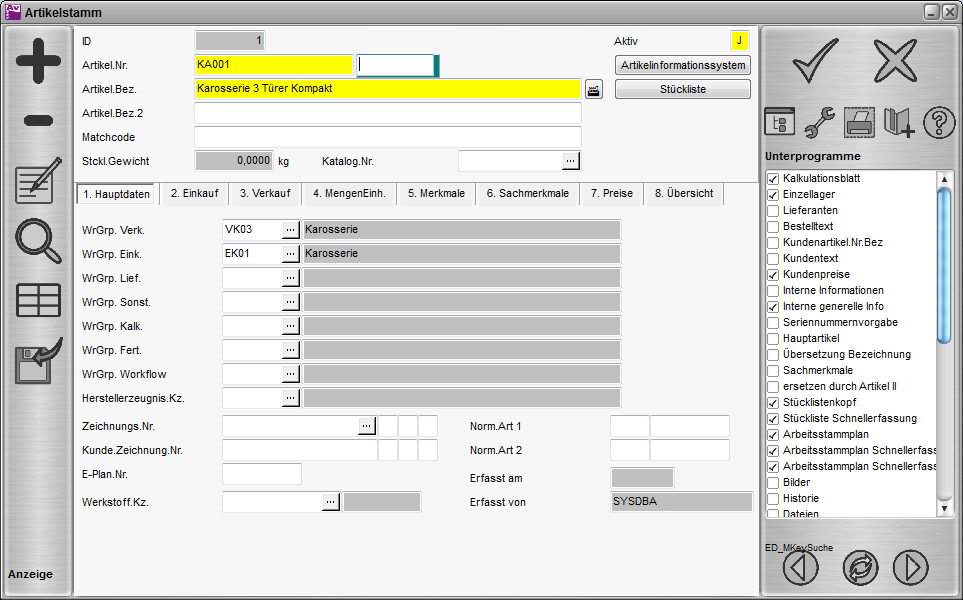Open help via question mark icon

939,122
